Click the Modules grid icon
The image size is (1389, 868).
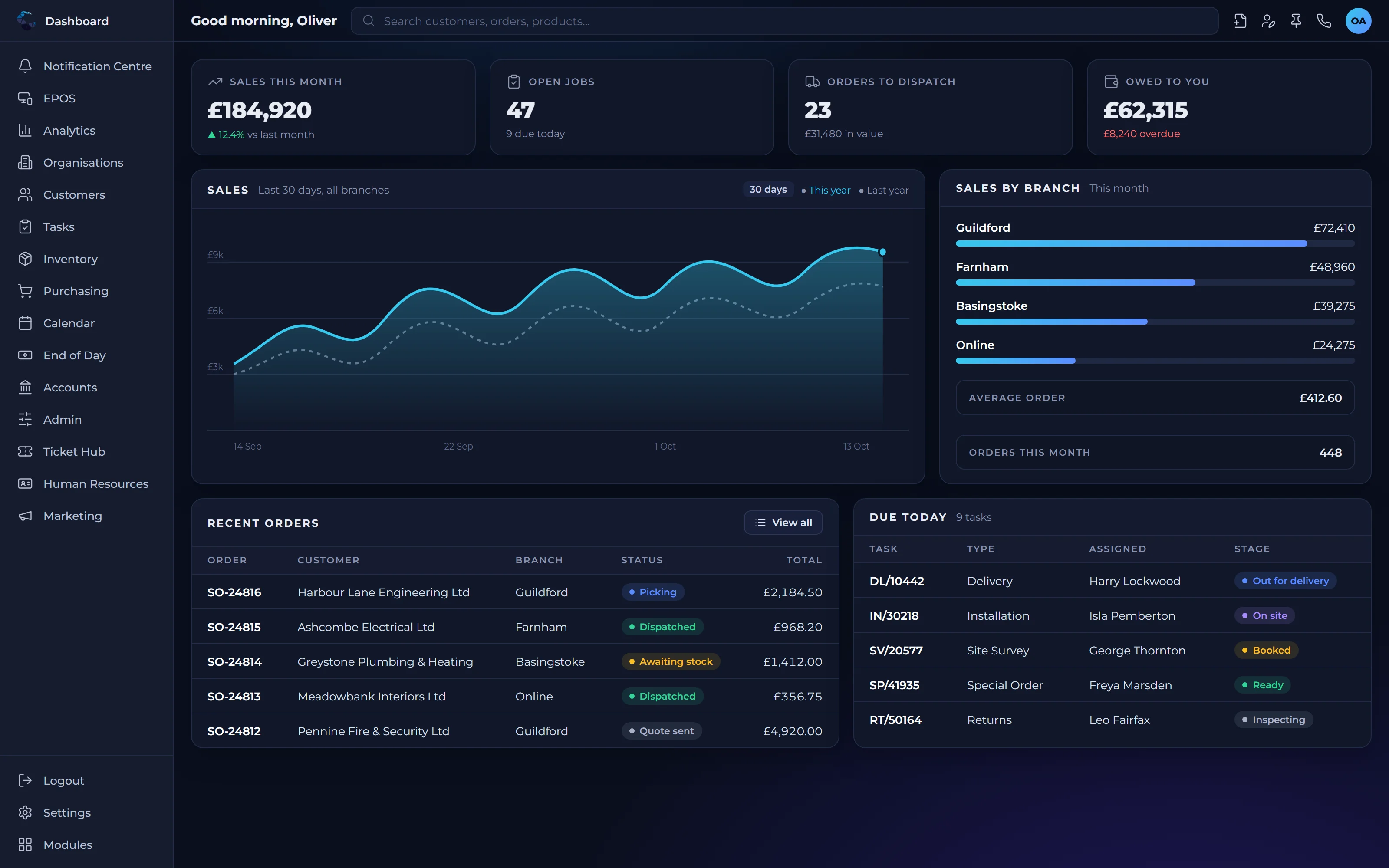tap(25, 845)
